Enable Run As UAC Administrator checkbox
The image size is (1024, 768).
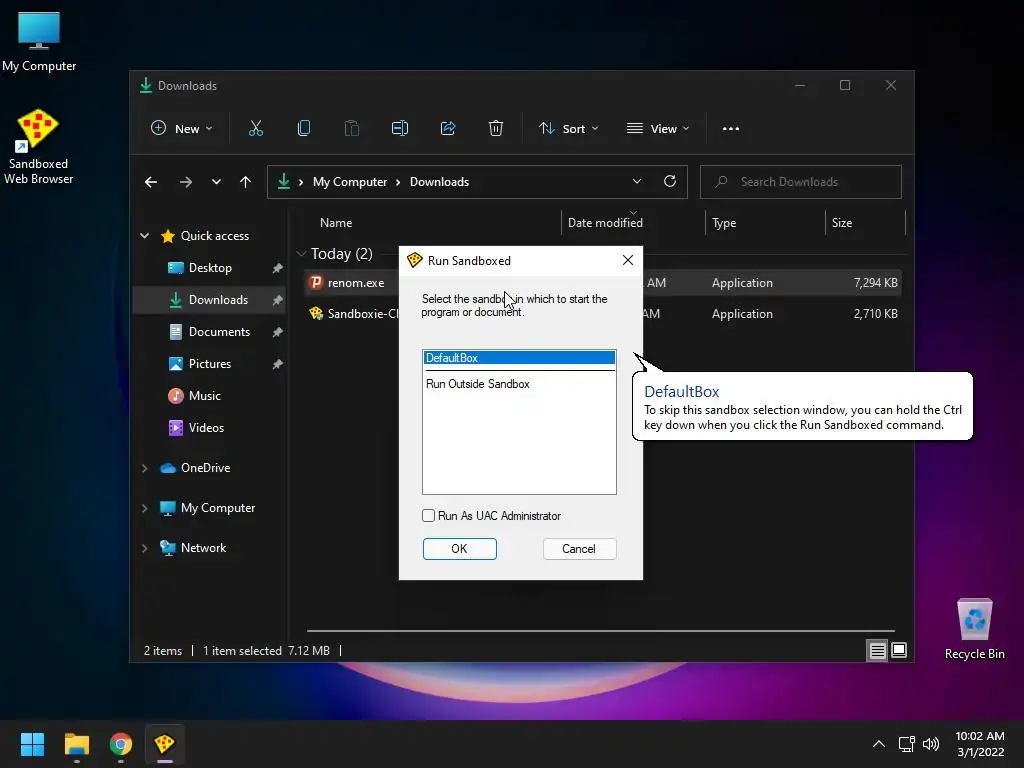click(428, 516)
